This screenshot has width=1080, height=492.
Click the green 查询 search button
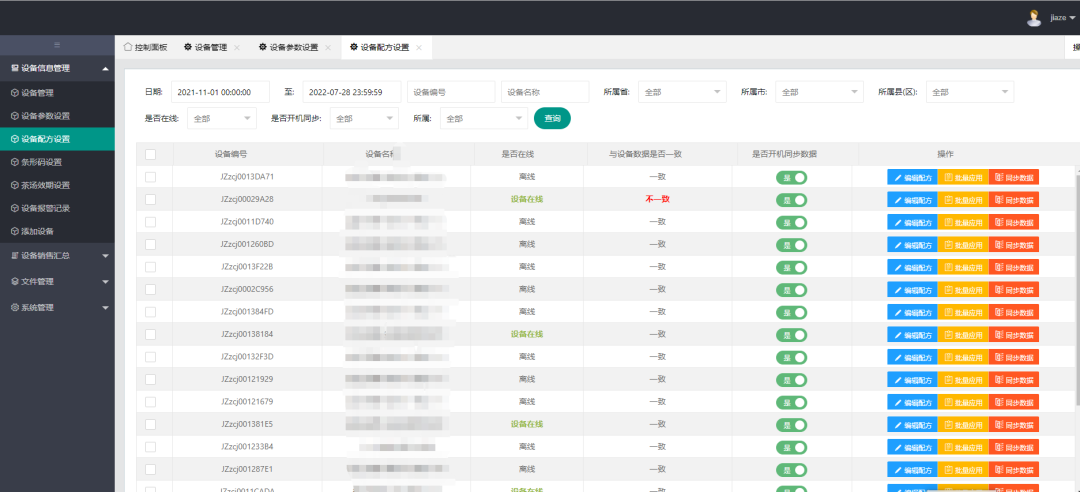552,118
